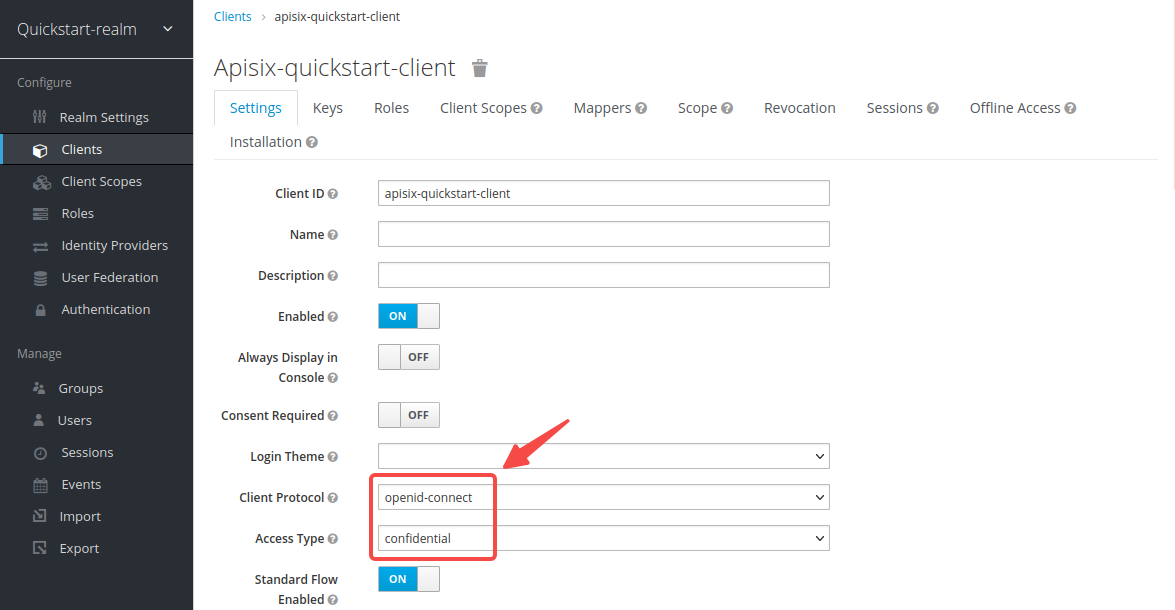Show help for Standard Flow Enabled
The width and height of the screenshot is (1175, 610).
tap(333, 600)
